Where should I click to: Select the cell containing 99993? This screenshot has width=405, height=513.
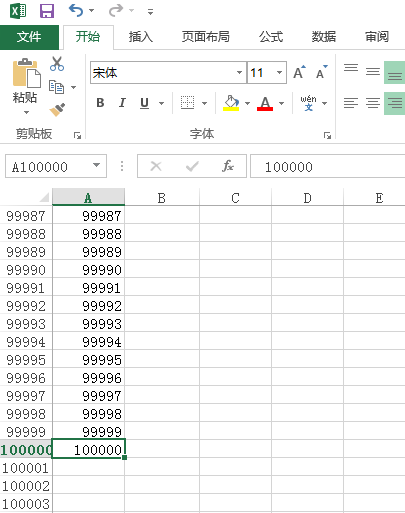tap(88, 324)
